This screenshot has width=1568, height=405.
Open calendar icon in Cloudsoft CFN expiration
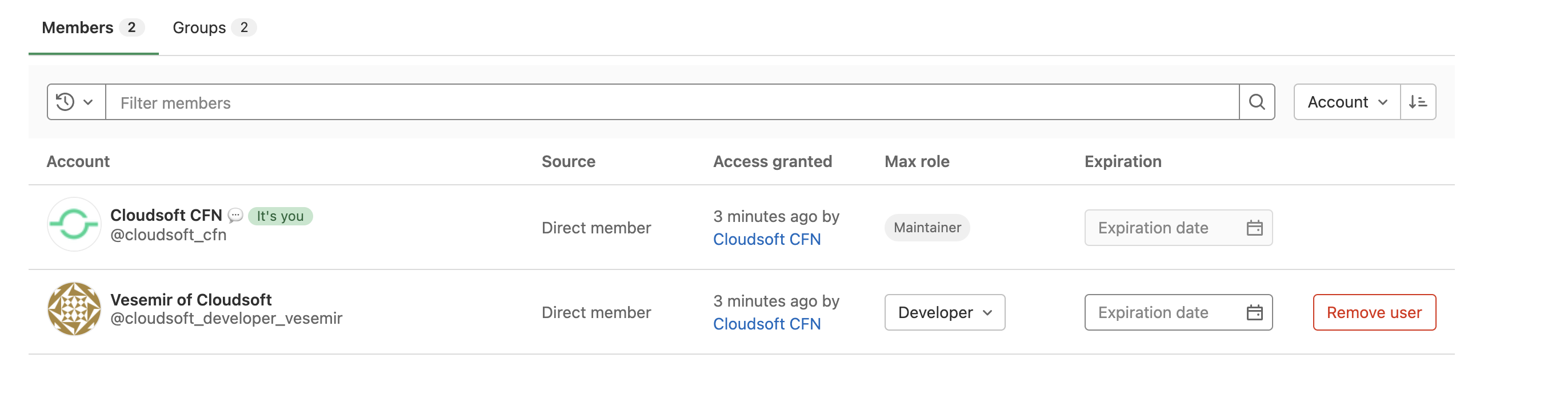coord(1254,228)
